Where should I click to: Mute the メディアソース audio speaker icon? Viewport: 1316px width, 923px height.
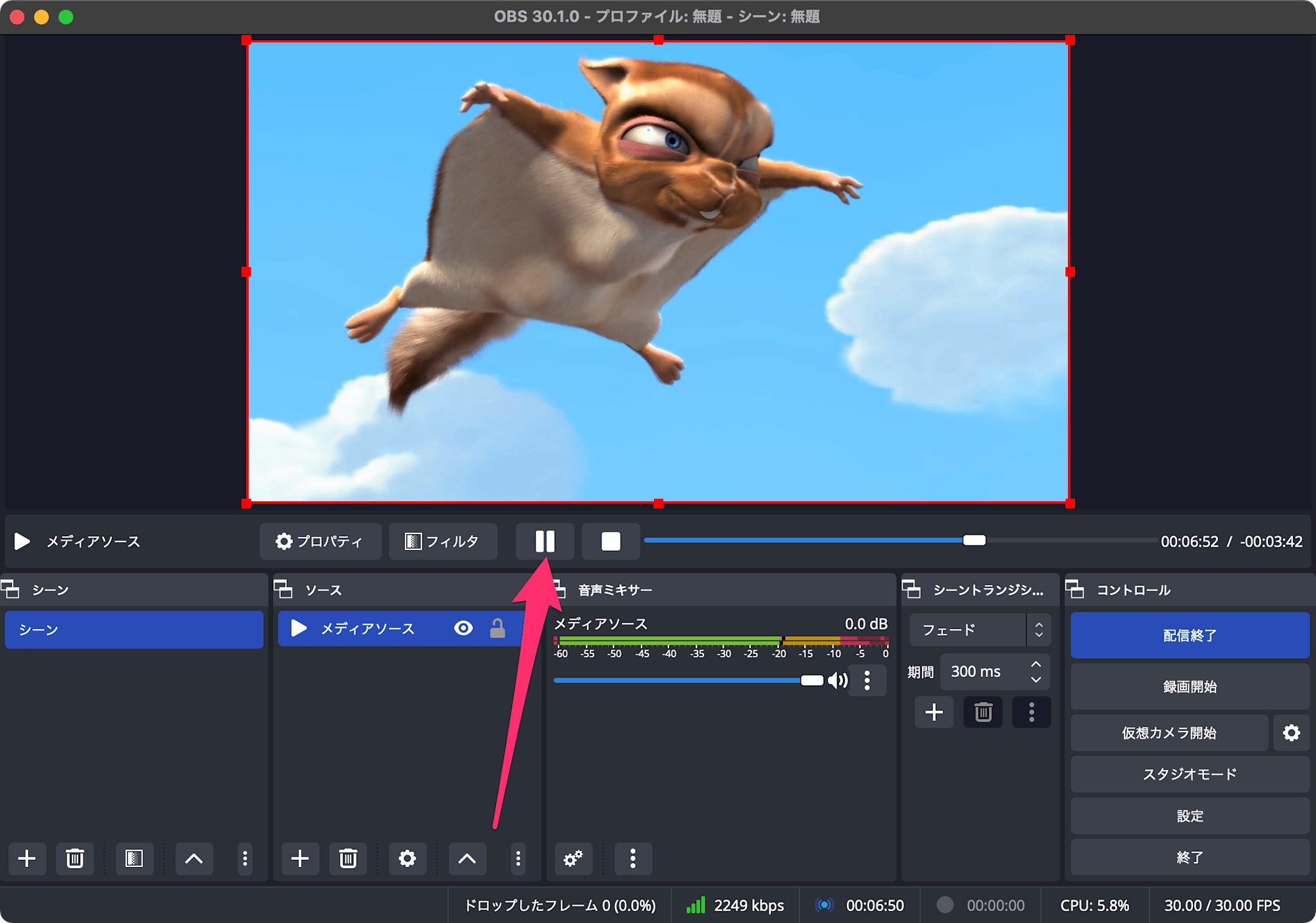(x=837, y=680)
